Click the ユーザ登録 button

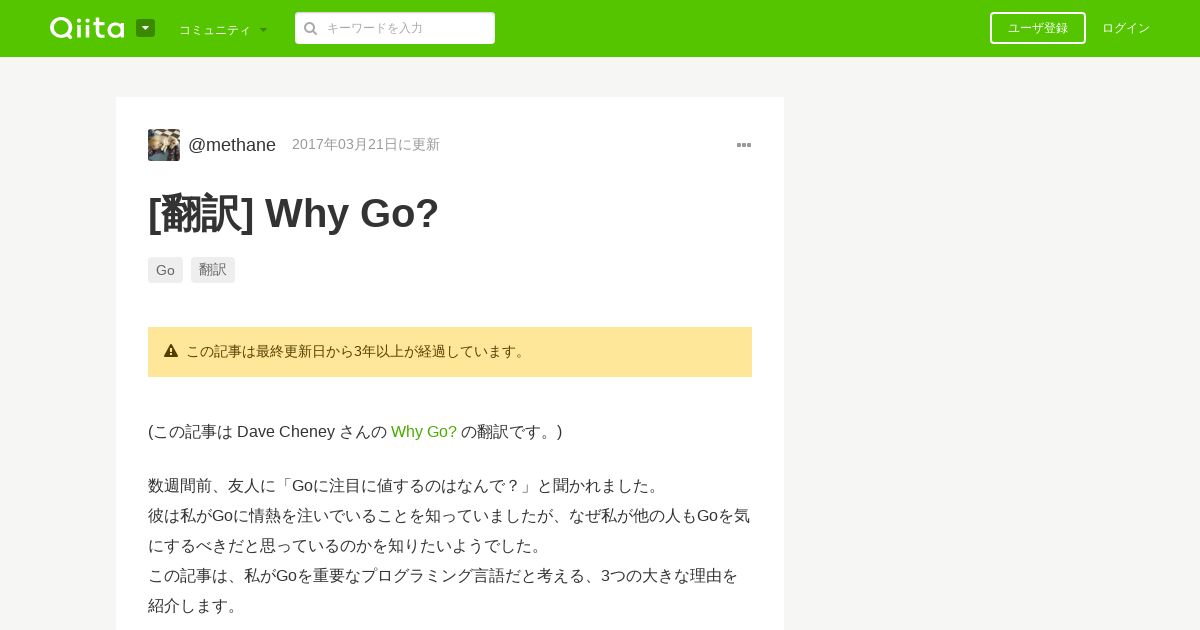[x=1038, y=28]
